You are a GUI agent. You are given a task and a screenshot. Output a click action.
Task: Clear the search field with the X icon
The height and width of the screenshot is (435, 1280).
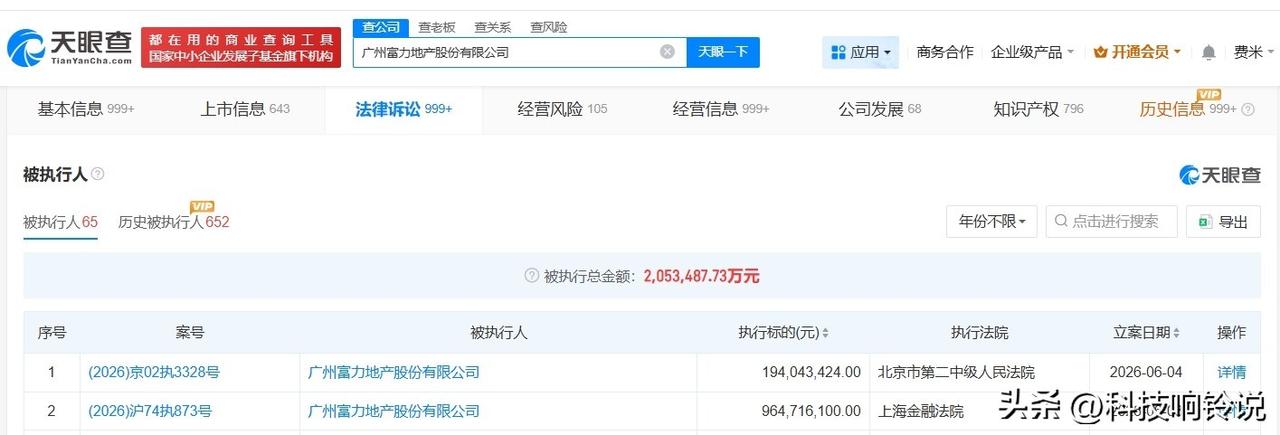(x=667, y=52)
